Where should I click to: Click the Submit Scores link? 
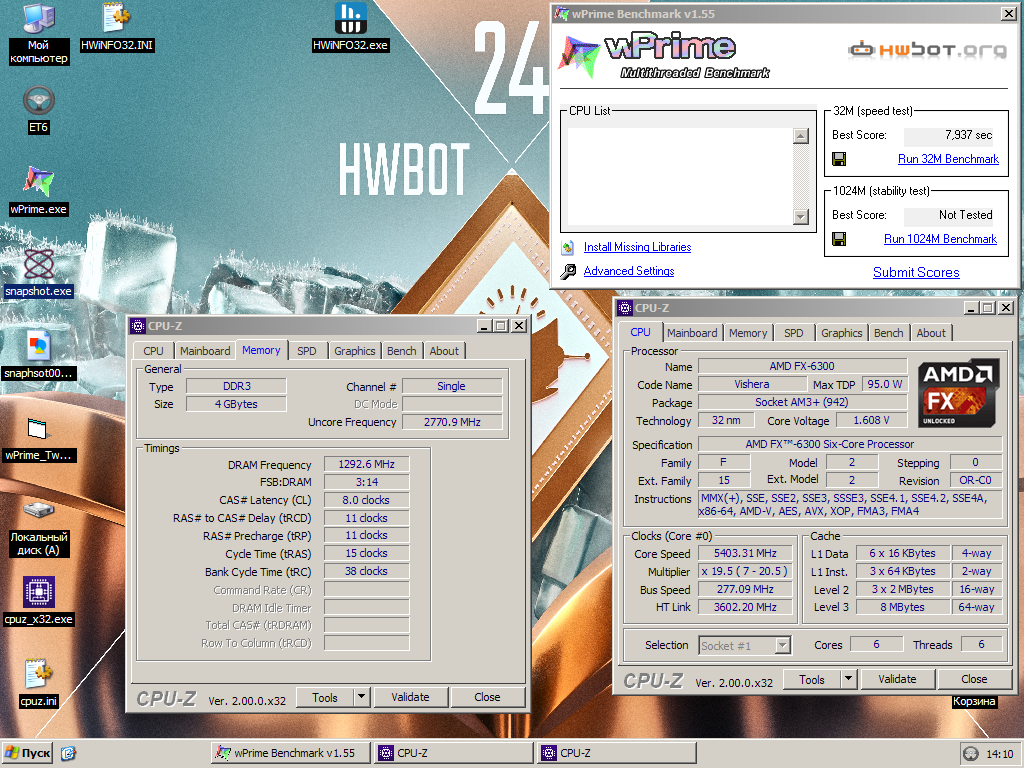(x=916, y=272)
